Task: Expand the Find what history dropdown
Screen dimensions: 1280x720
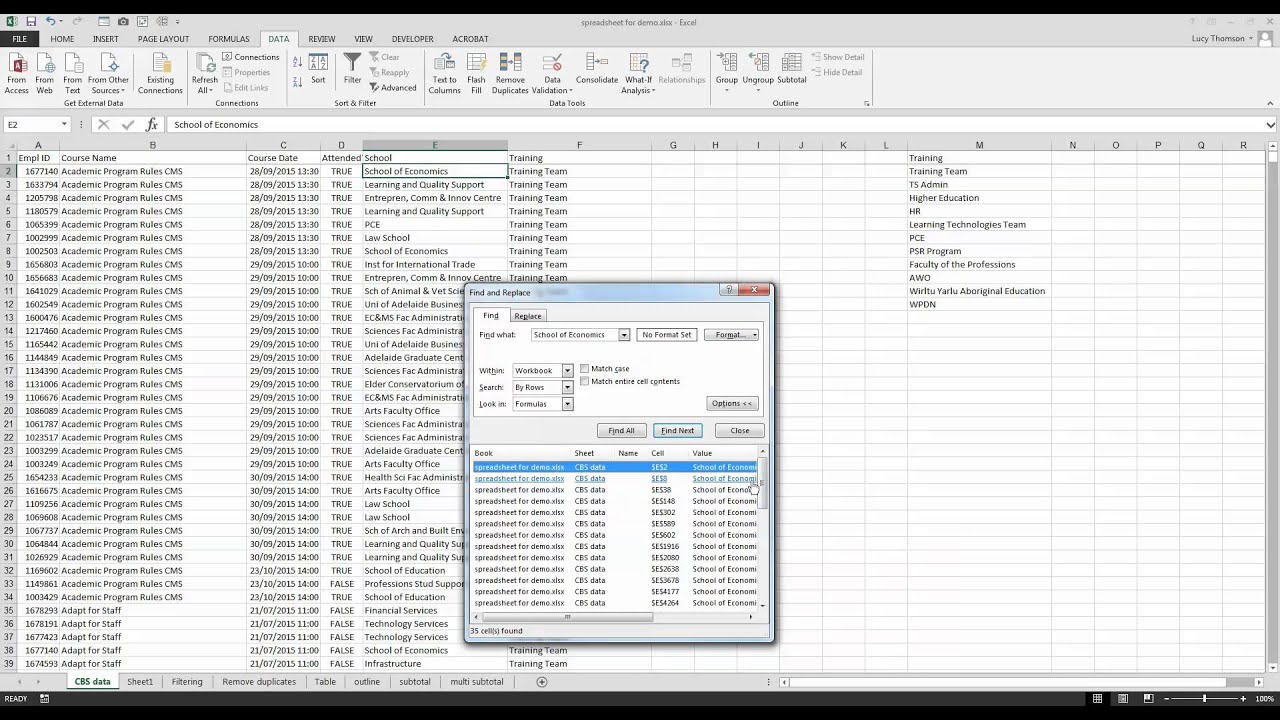Action: [x=624, y=335]
